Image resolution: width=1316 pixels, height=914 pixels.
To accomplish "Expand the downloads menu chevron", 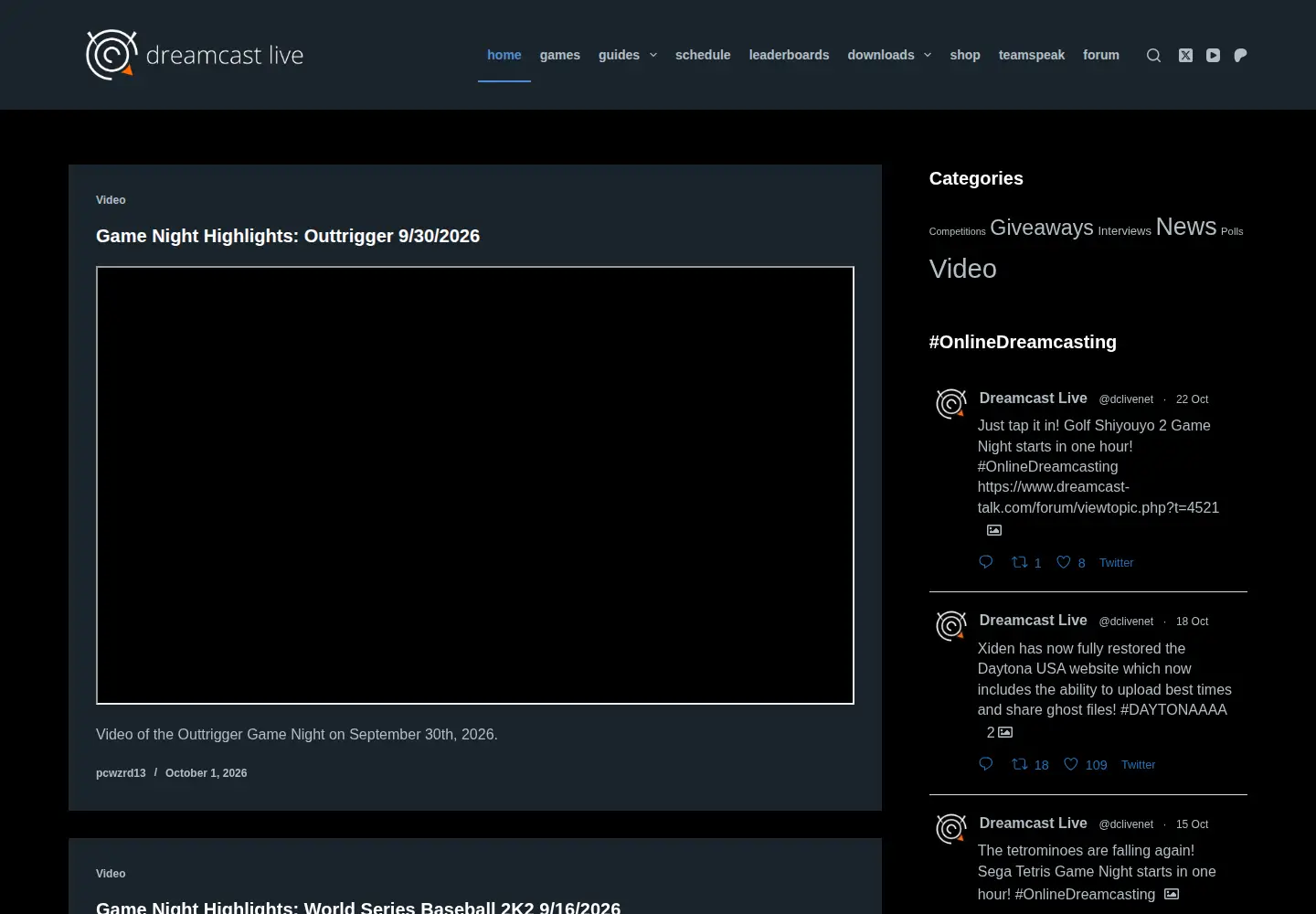I will (928, 55).
